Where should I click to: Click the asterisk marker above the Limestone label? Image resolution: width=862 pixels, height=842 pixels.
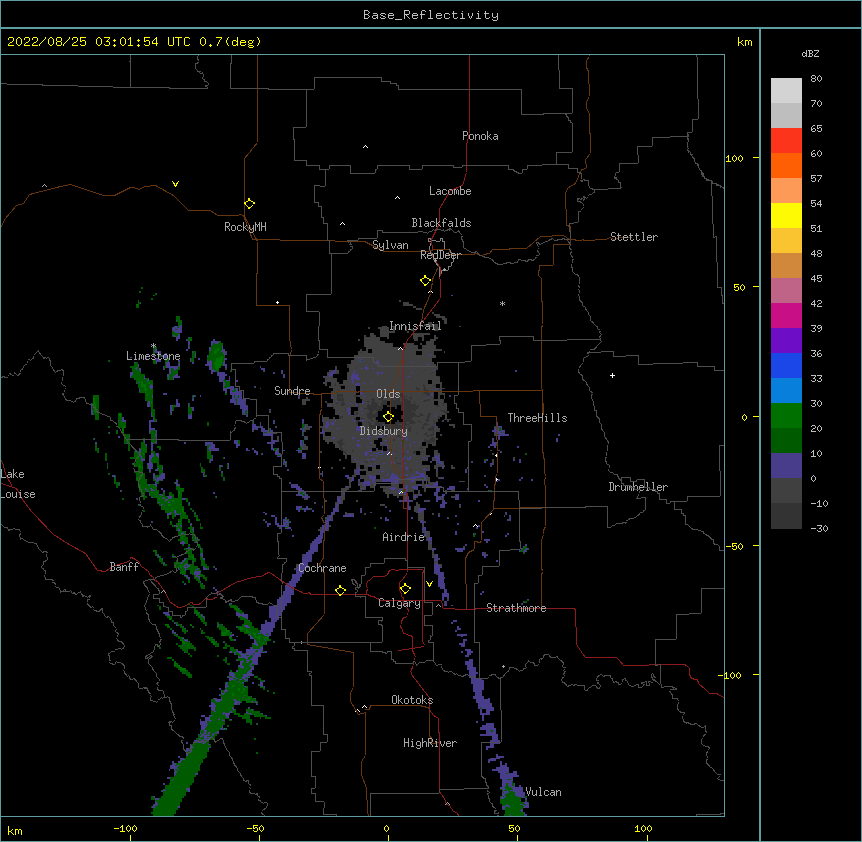[x=153, y=346]
